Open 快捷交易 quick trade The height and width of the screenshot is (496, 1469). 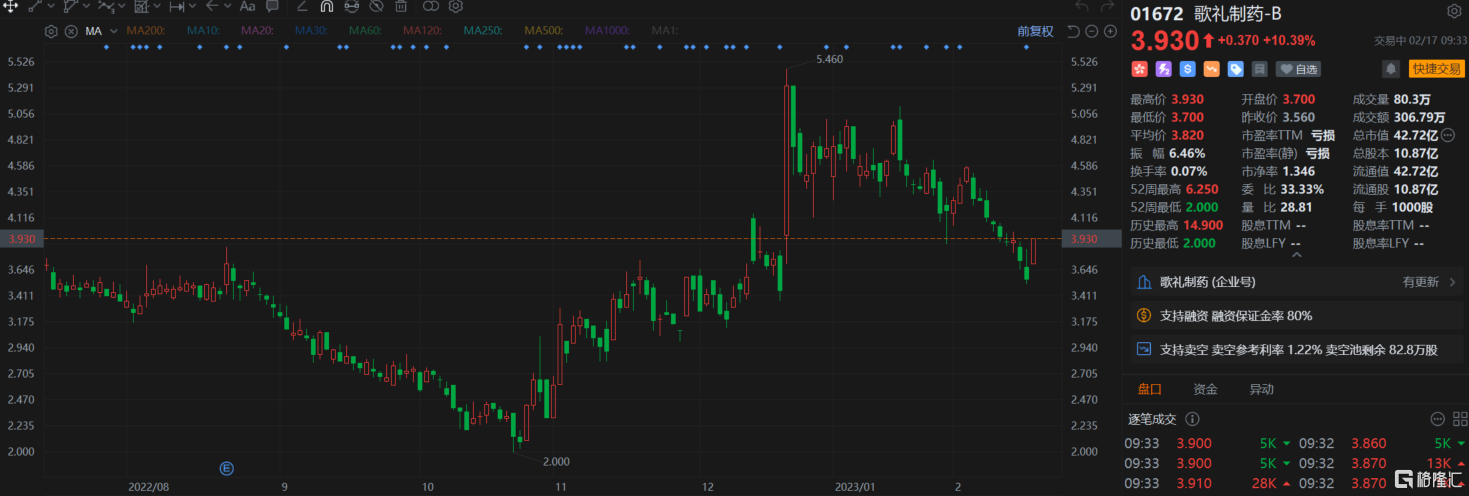point(1436,69)
